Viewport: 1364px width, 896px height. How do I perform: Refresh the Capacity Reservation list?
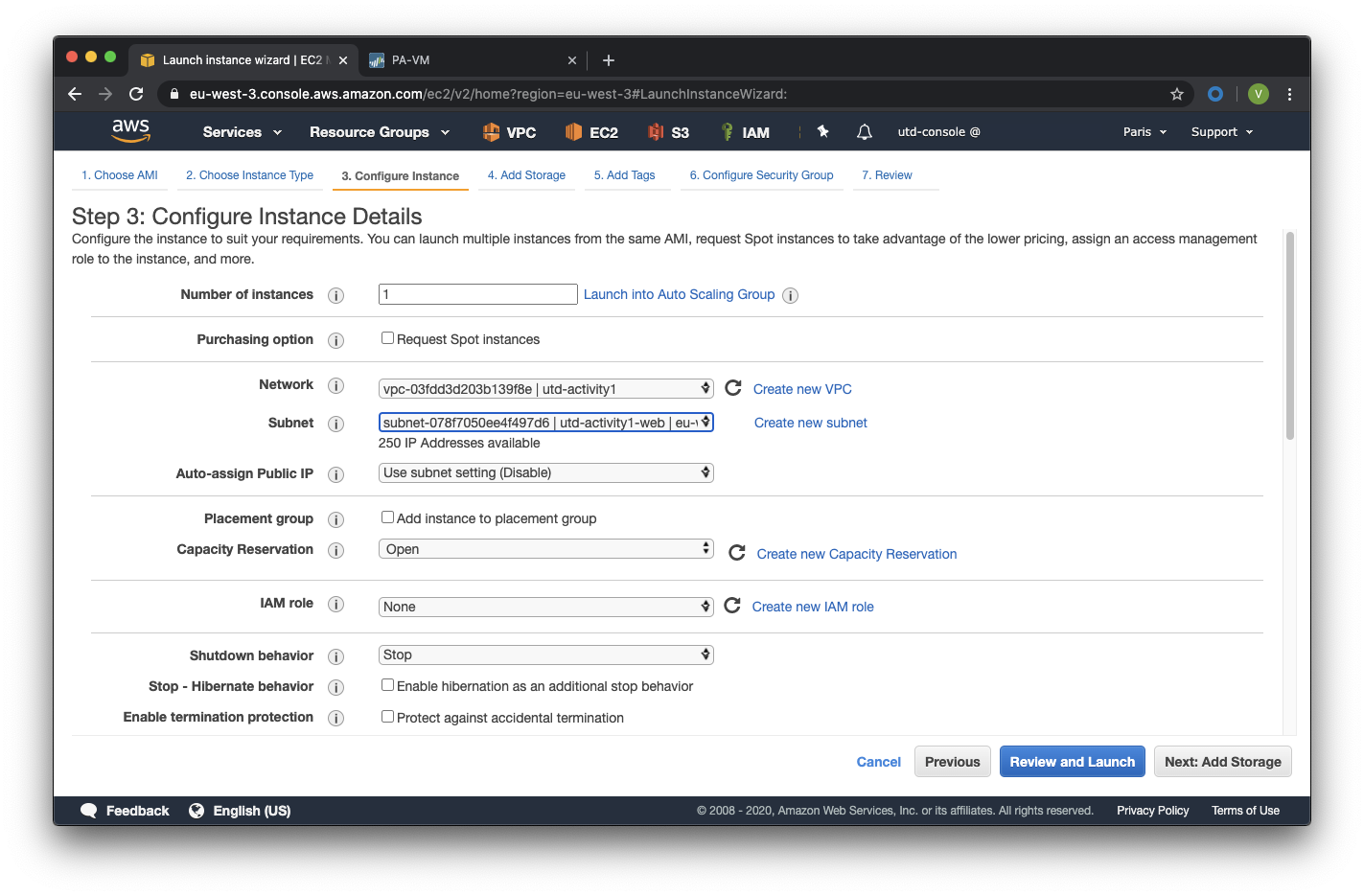pyautogui.click(x=737, y=553)
